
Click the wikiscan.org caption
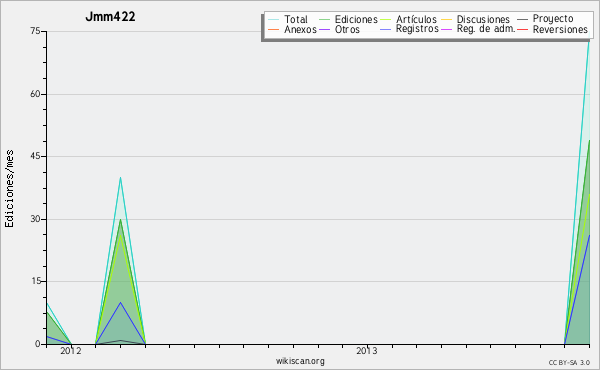click(x=300, y=361)
